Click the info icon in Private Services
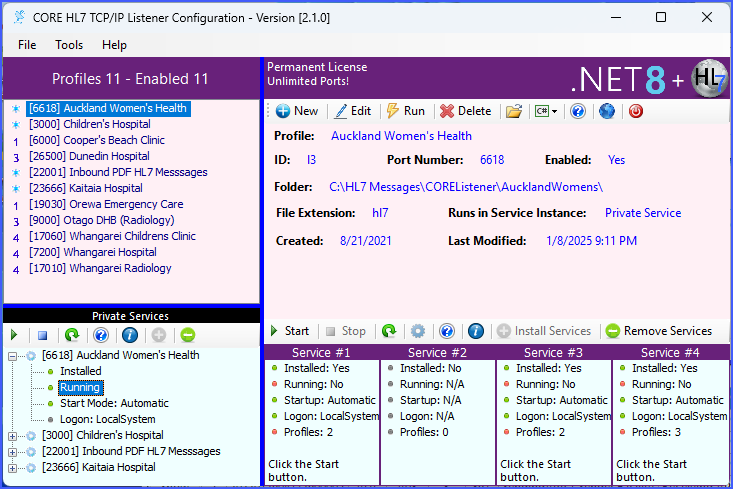Viewport: 733px width, 489px height. 130,335
